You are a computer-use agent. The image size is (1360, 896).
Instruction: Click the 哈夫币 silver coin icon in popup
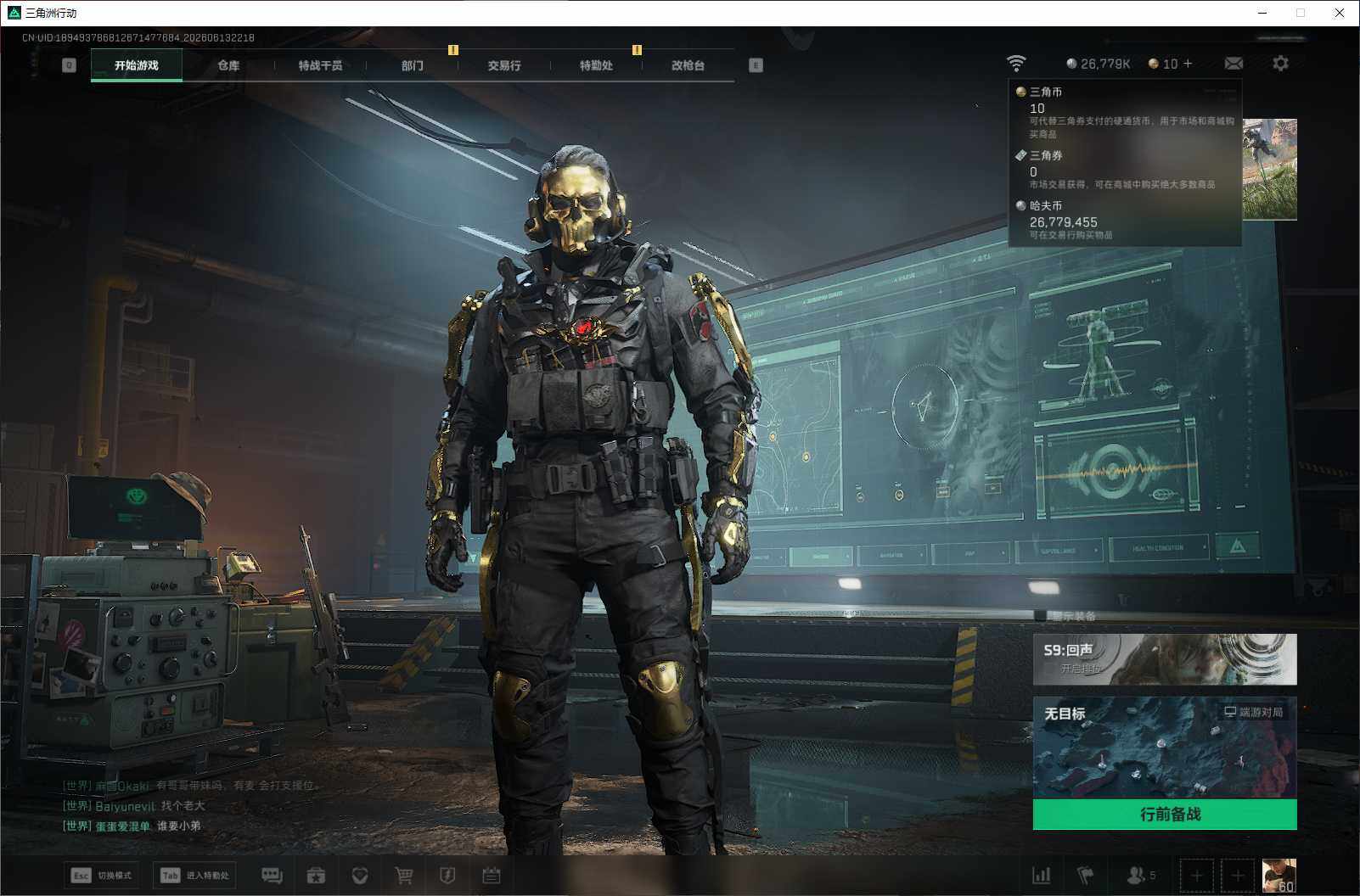1020,205
